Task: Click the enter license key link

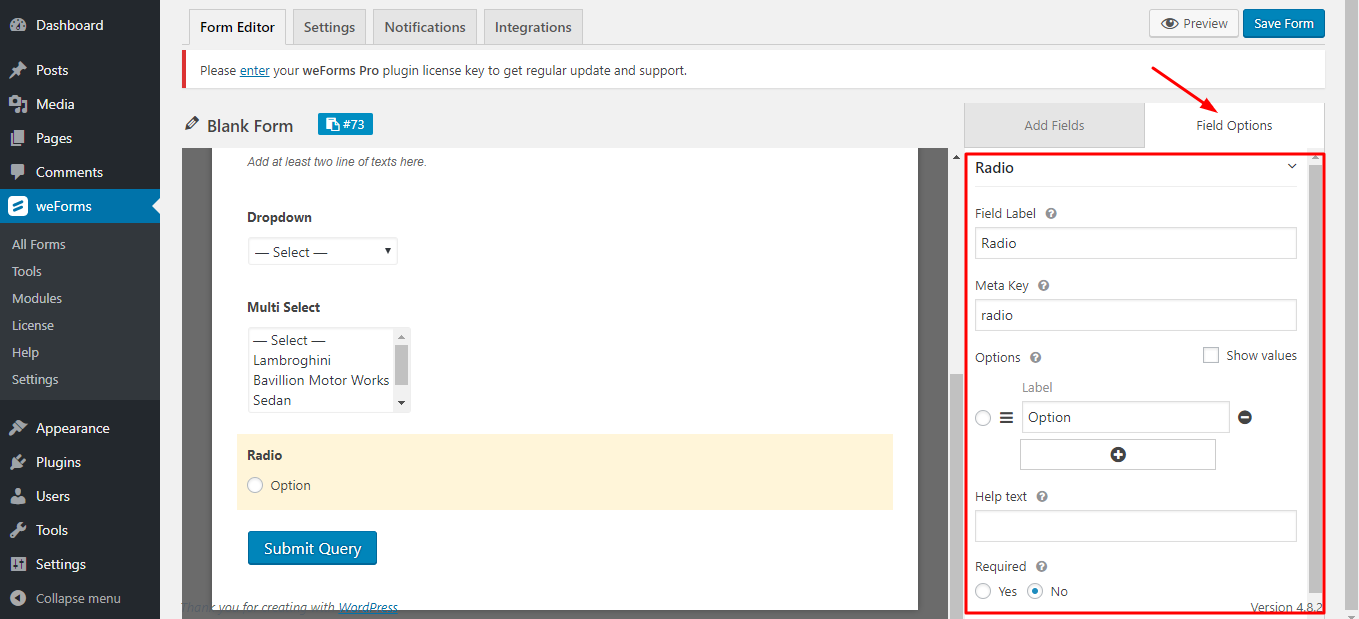Action: pyautogui.click(x=255, y=71)
